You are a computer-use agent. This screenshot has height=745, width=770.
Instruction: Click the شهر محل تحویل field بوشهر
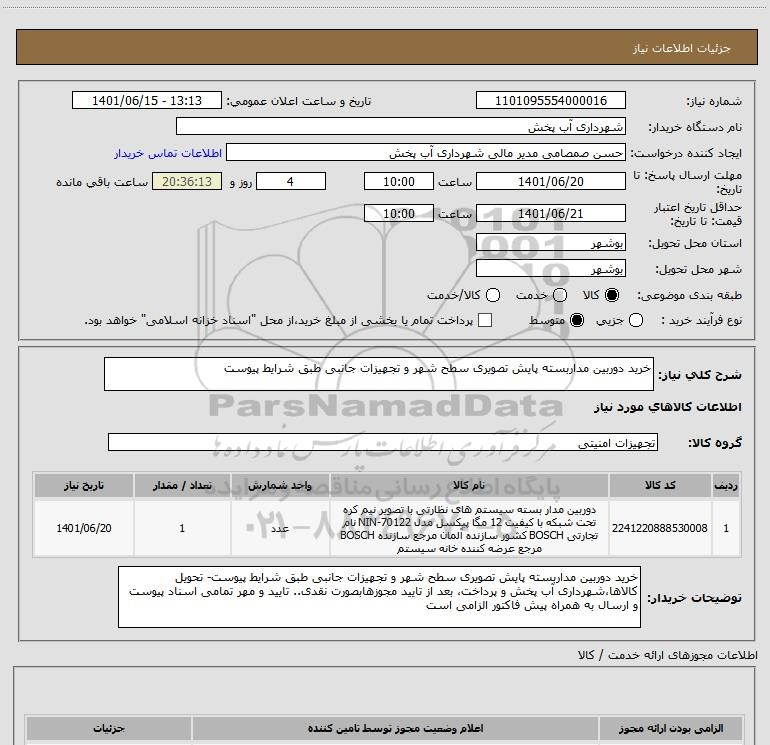coord(550,268)
